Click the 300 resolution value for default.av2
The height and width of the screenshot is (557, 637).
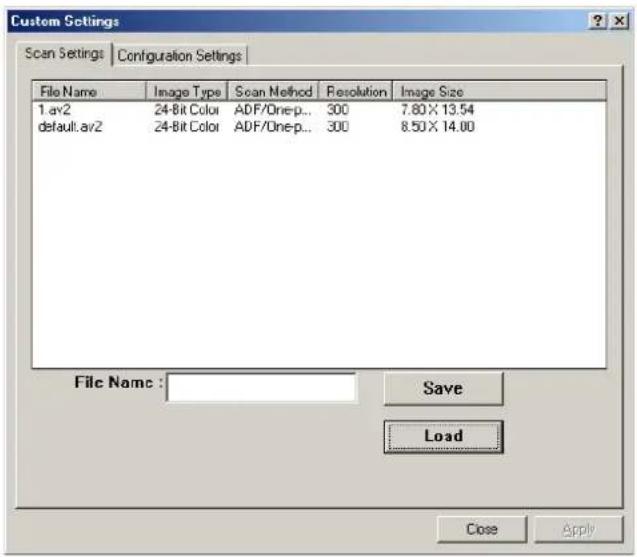pyautogui.click(x=338, y=126)
